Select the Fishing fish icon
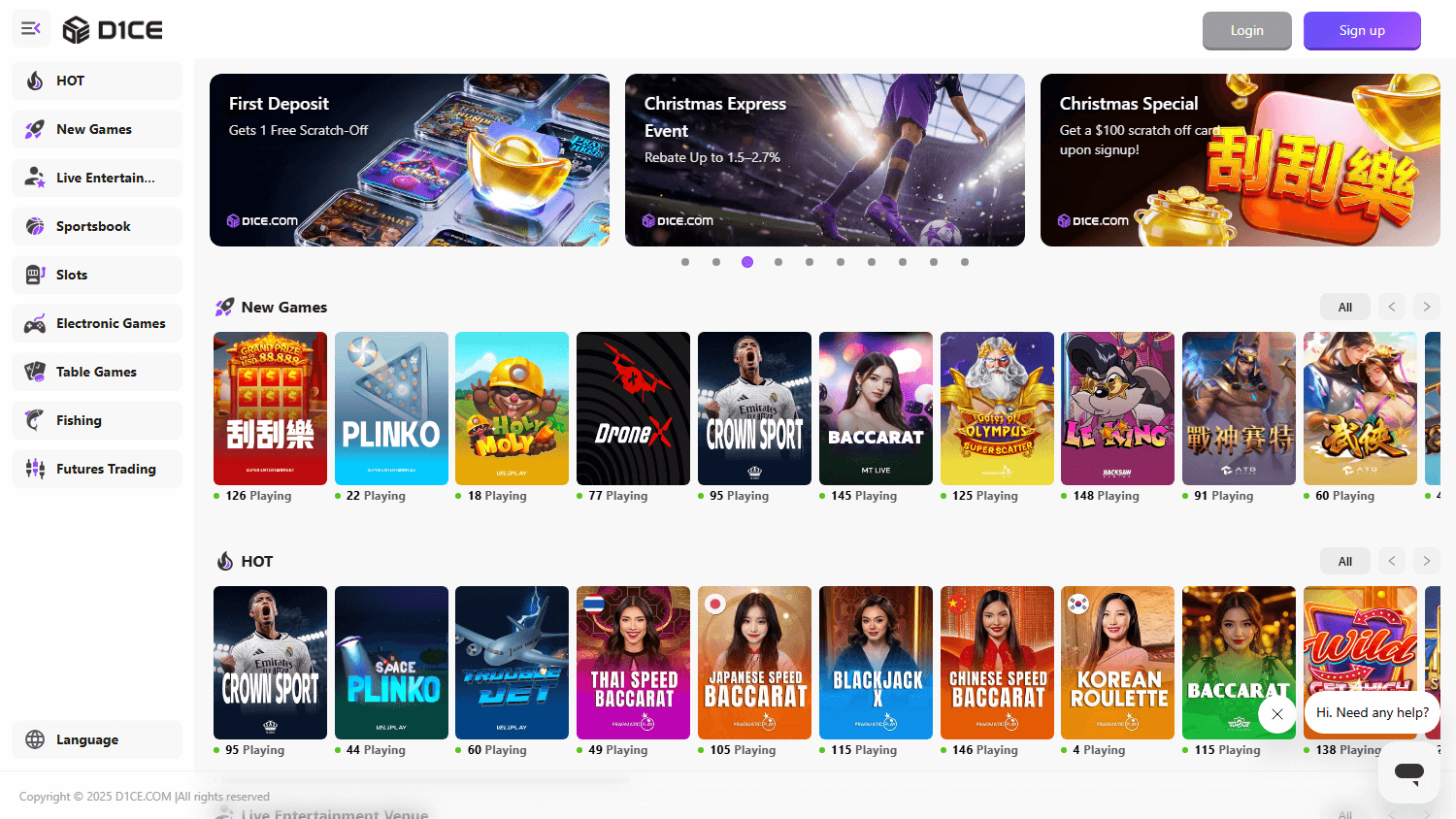Image resolution: width=1456 pixels, height=819 pixels. [37, 420]
